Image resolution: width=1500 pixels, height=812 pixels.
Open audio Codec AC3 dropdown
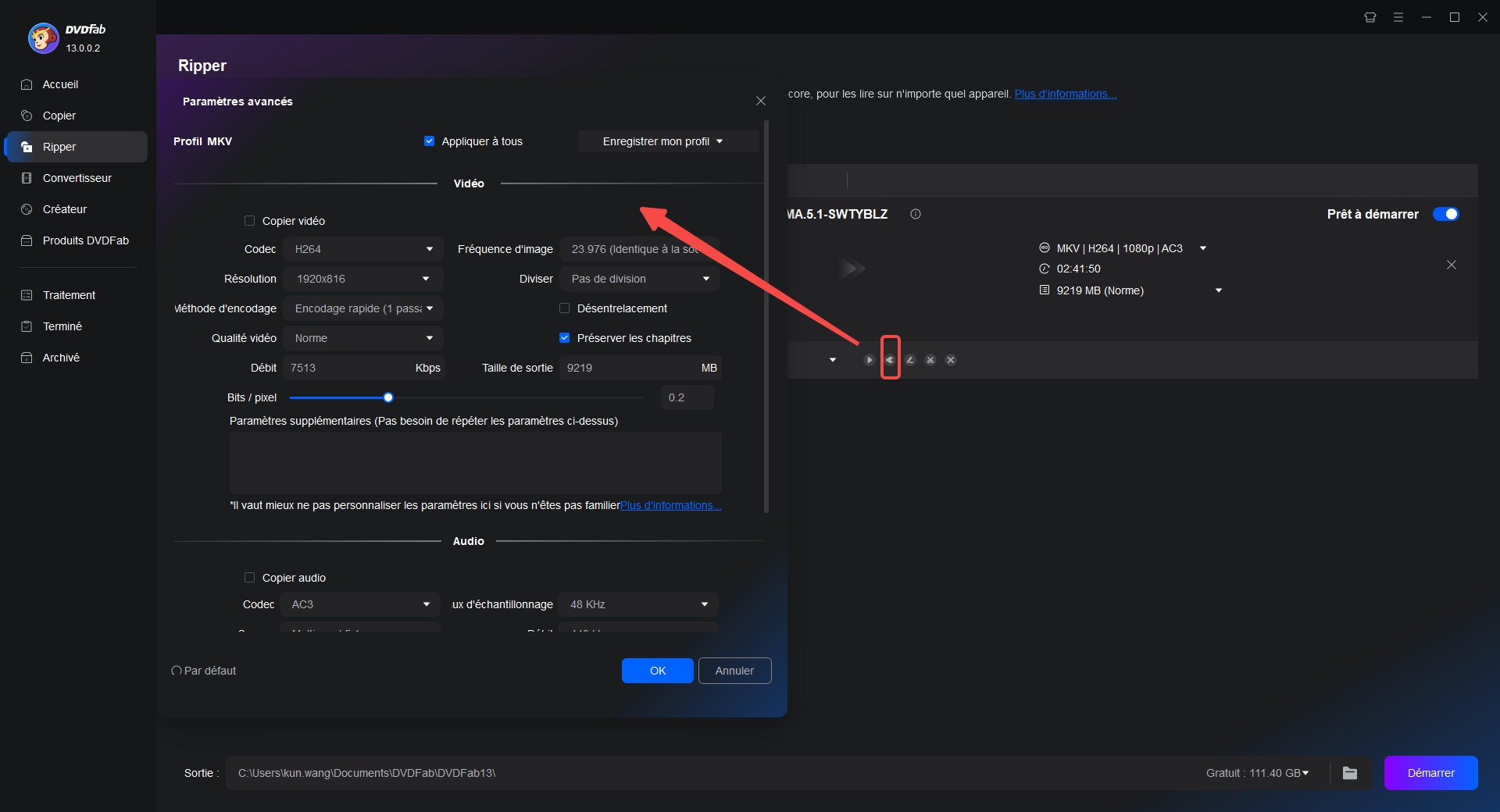pyautogui.click(x=360, y=604)
